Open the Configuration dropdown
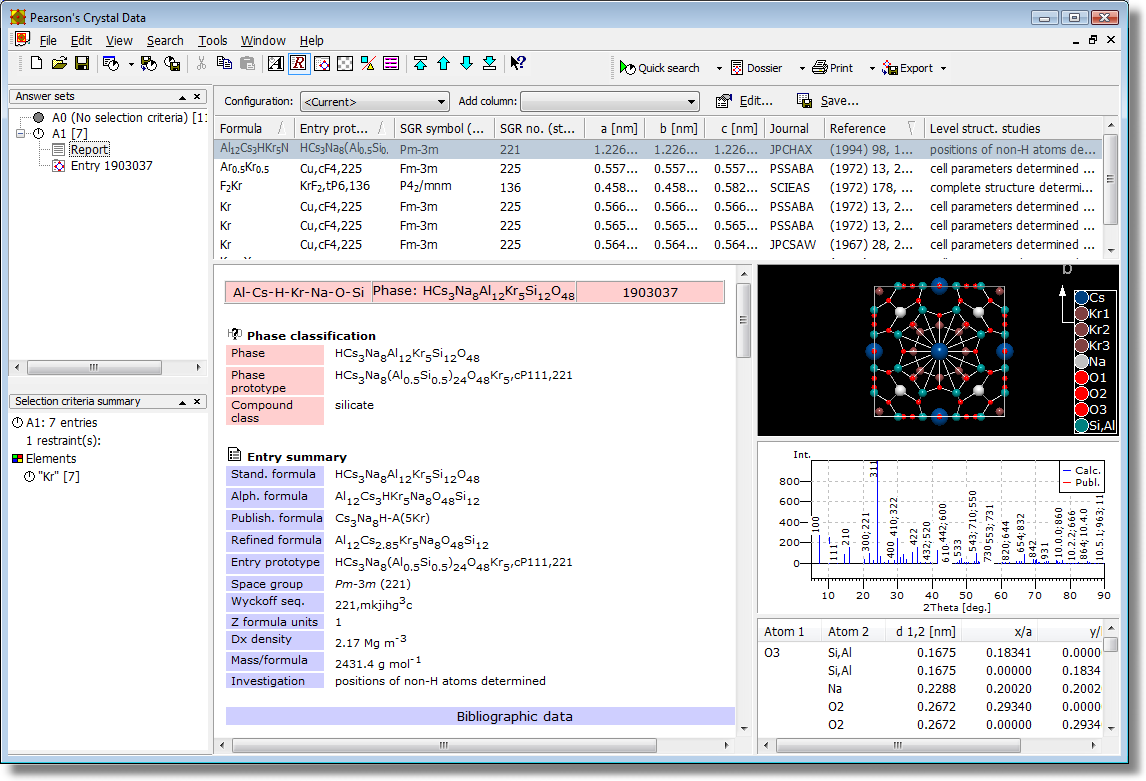The height and width of the screenshot is (781, 1146). pos(375,101)
